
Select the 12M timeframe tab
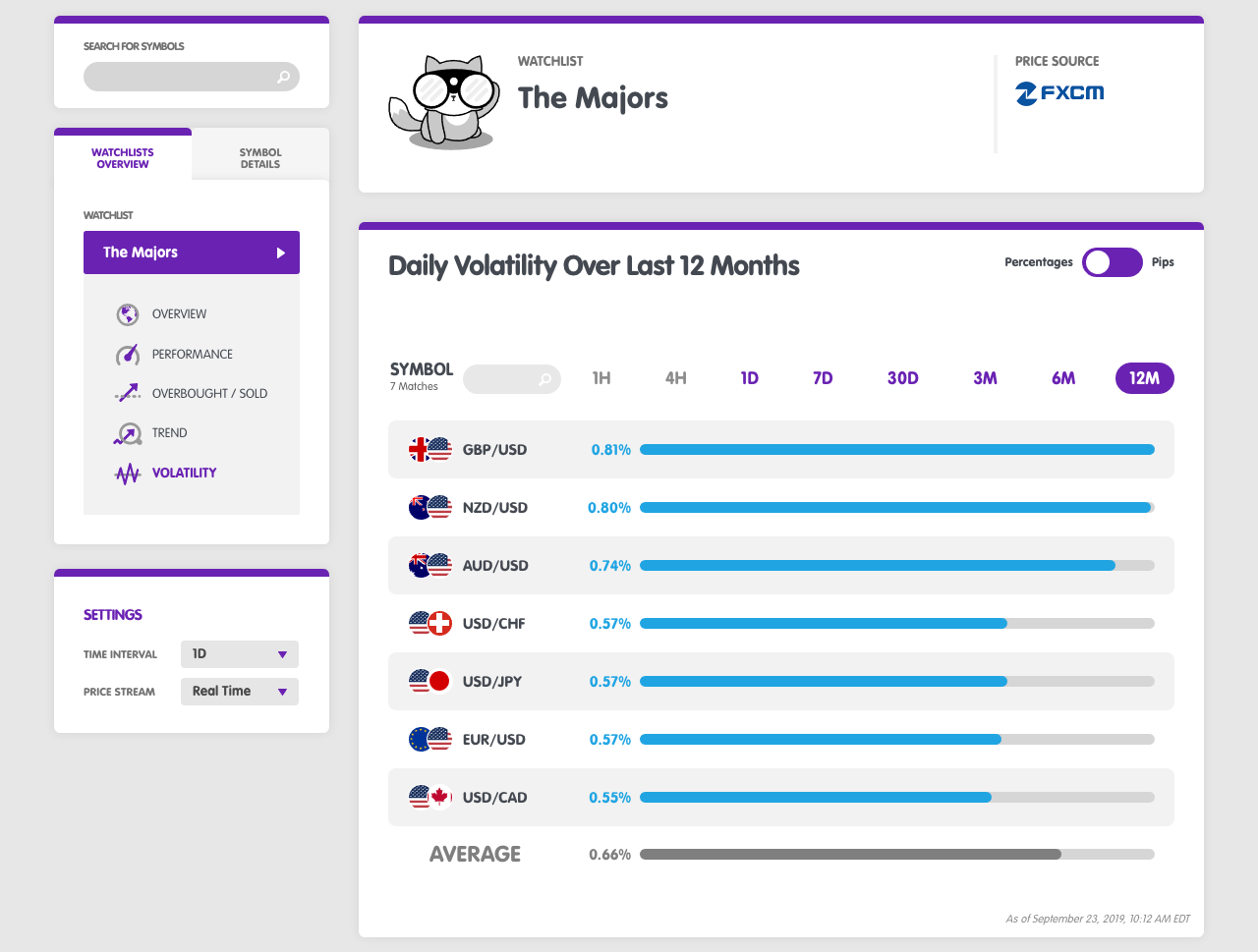[x=1145, y=378]
